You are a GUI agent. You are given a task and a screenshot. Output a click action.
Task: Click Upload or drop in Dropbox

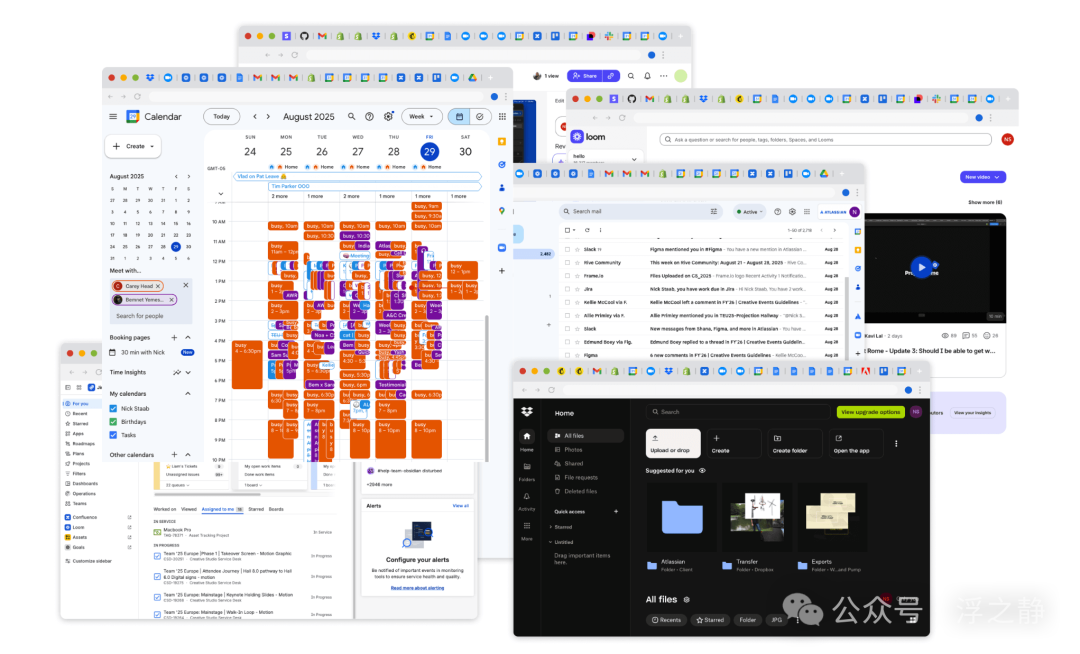(673, 443)
